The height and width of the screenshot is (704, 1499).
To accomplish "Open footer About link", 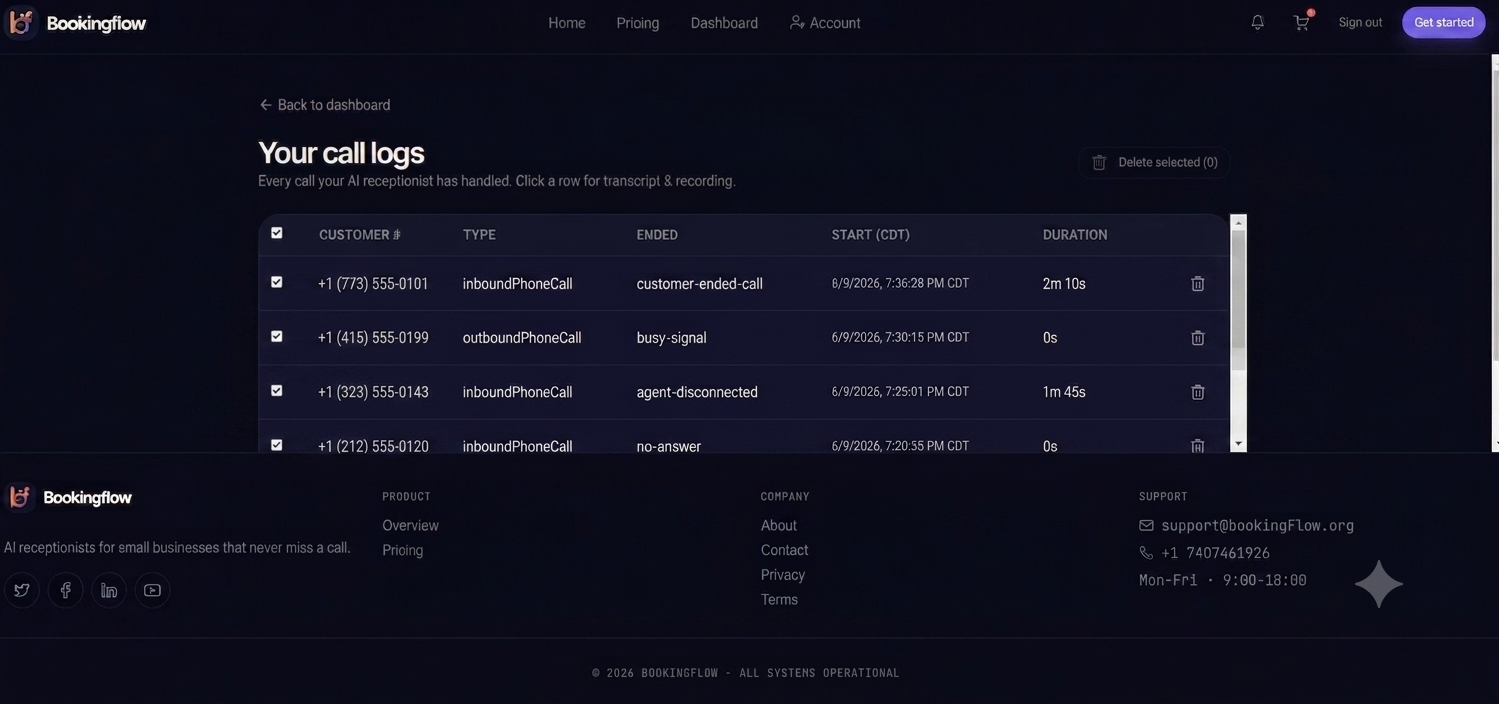I will click(x=779, y=526).
